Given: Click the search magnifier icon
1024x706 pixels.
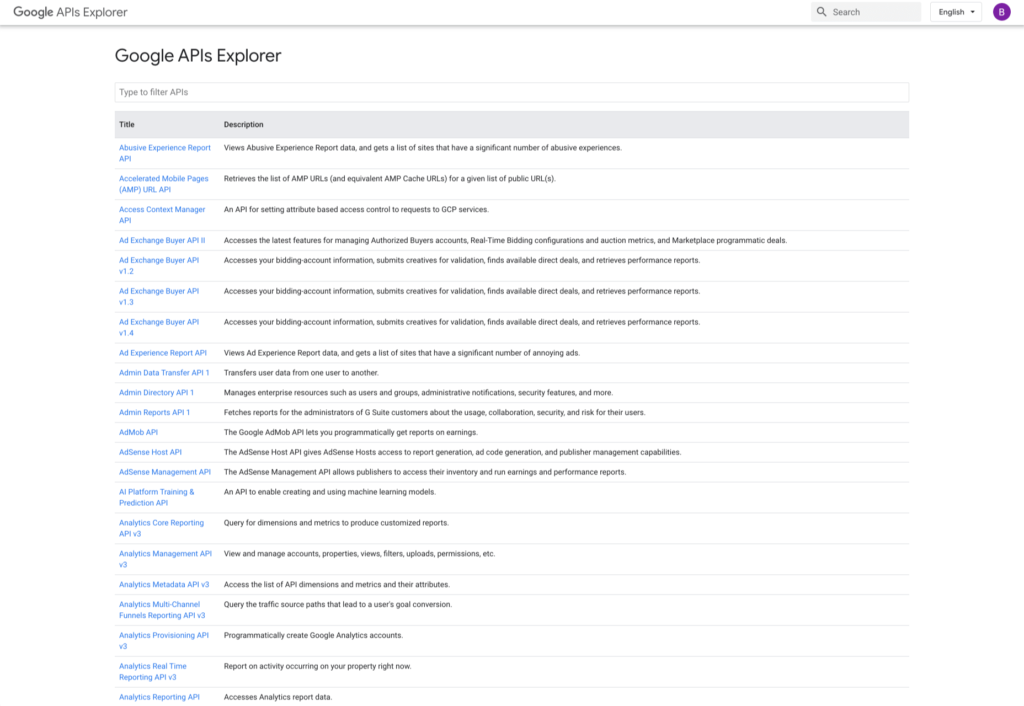Looking at the screenshot, I should pyautogui.click(x=822, y=12).
